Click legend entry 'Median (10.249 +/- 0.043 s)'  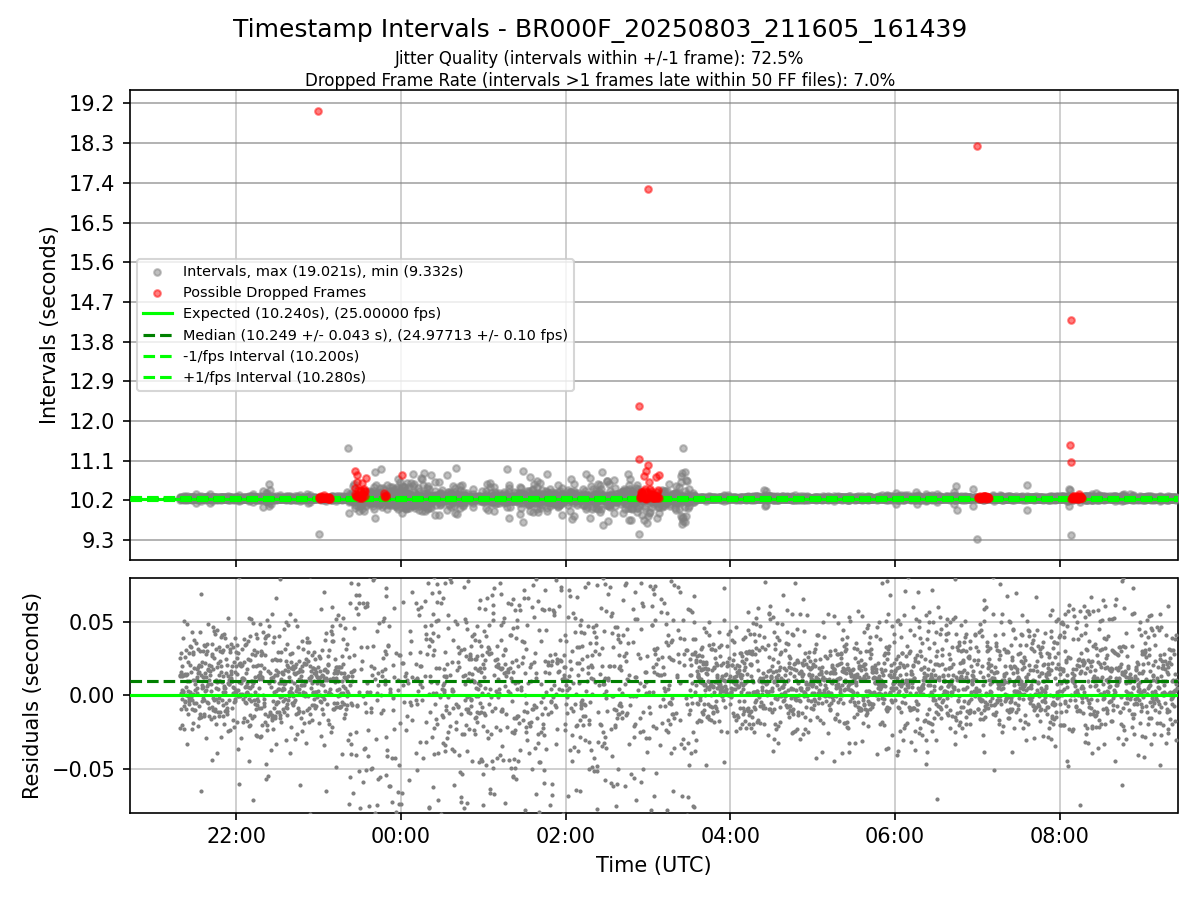coord(375,335)
